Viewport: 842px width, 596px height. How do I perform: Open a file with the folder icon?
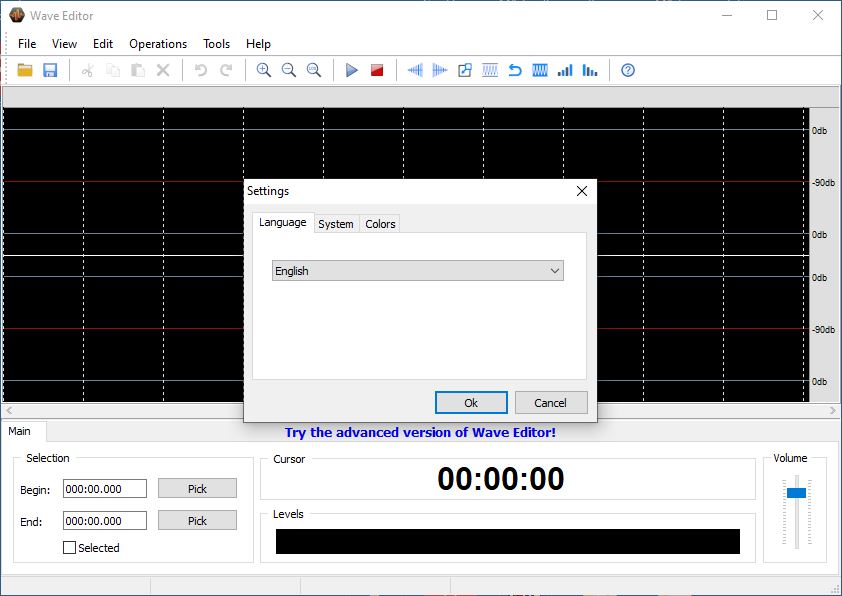25,70
